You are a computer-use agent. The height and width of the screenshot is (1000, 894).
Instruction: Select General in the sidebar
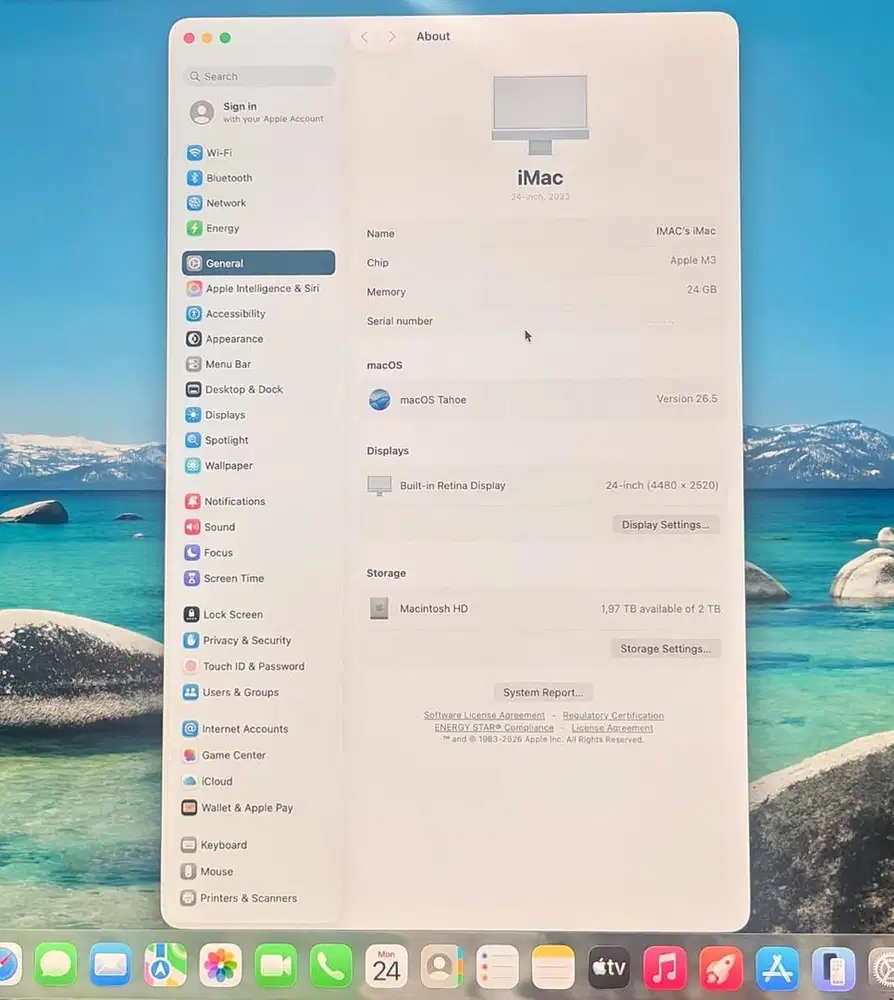pyautogui.click(x=258, y=263)
